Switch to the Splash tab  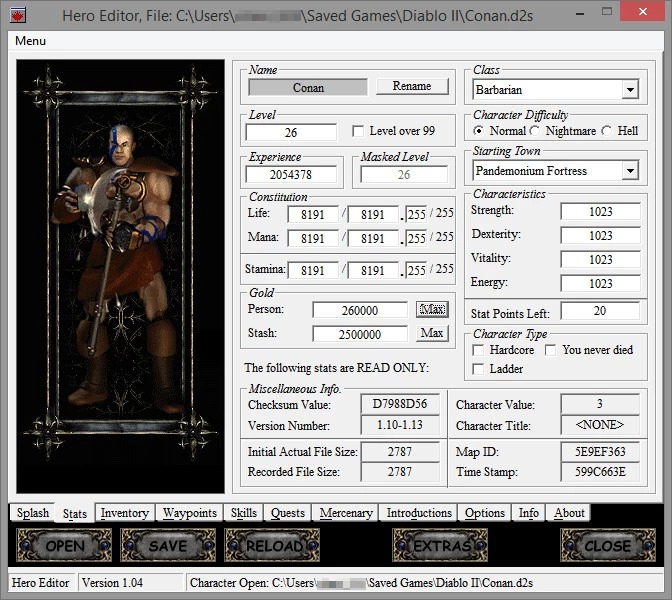(x=33, y=513)
